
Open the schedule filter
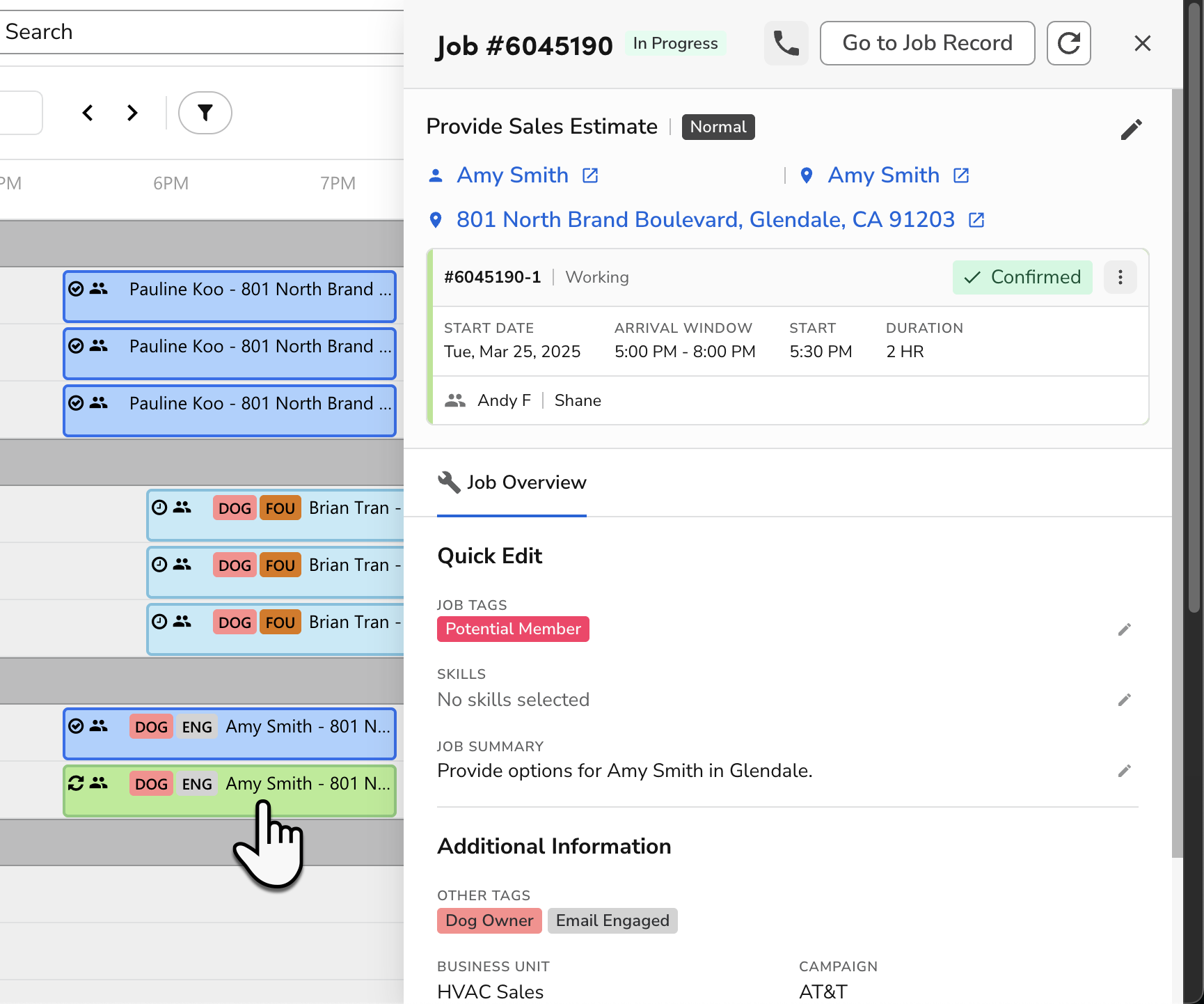[205, 112]
